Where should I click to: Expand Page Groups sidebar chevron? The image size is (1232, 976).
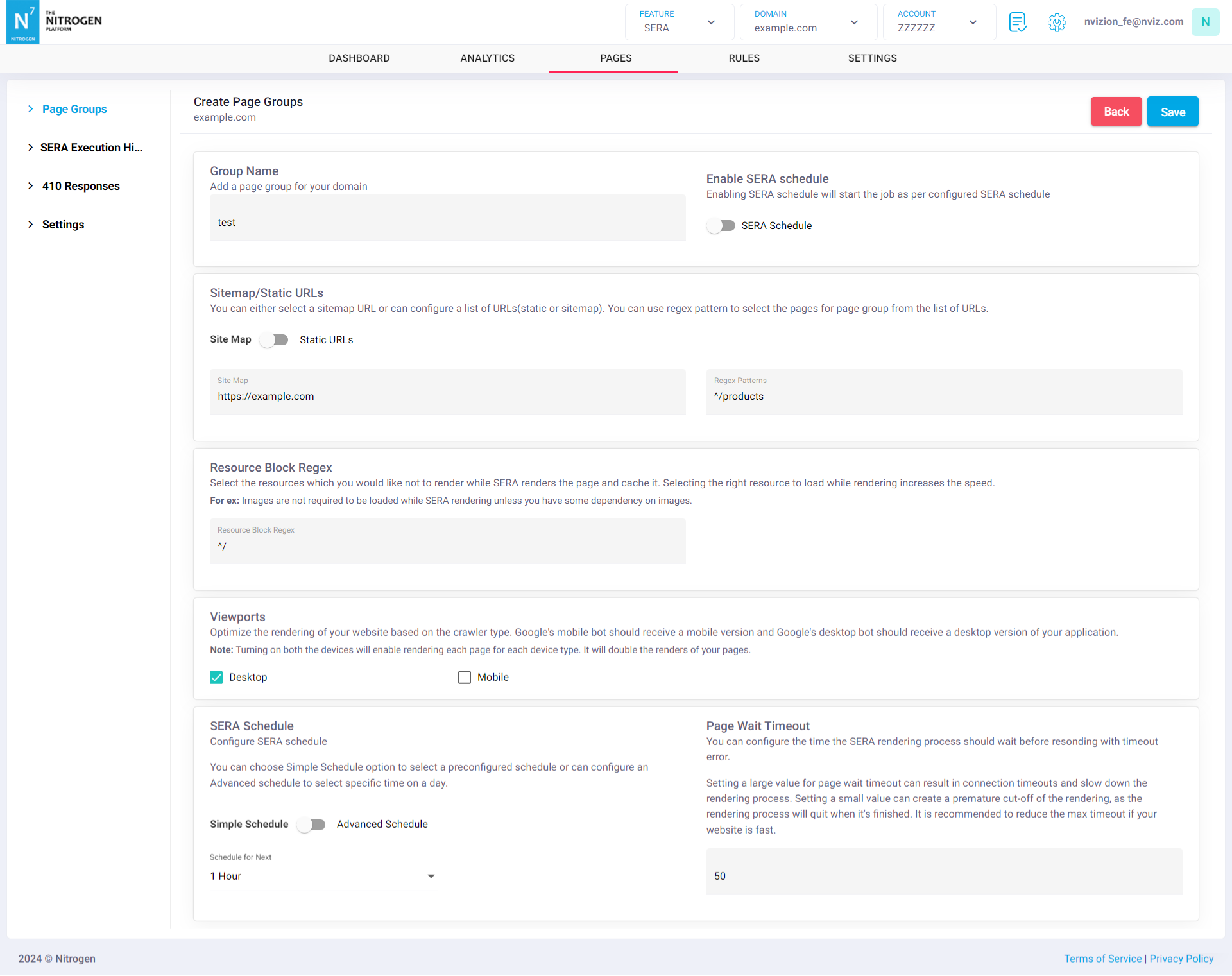(30, 109)
